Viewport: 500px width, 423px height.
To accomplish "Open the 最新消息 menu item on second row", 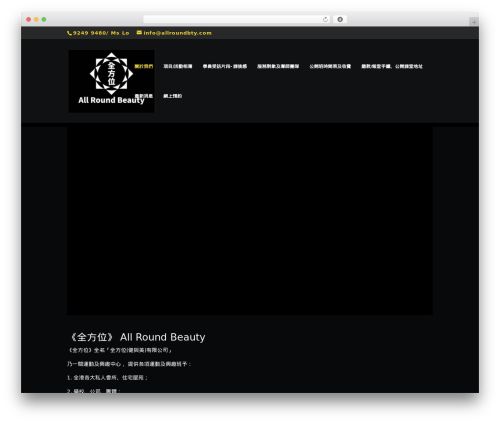I will 144,96.
